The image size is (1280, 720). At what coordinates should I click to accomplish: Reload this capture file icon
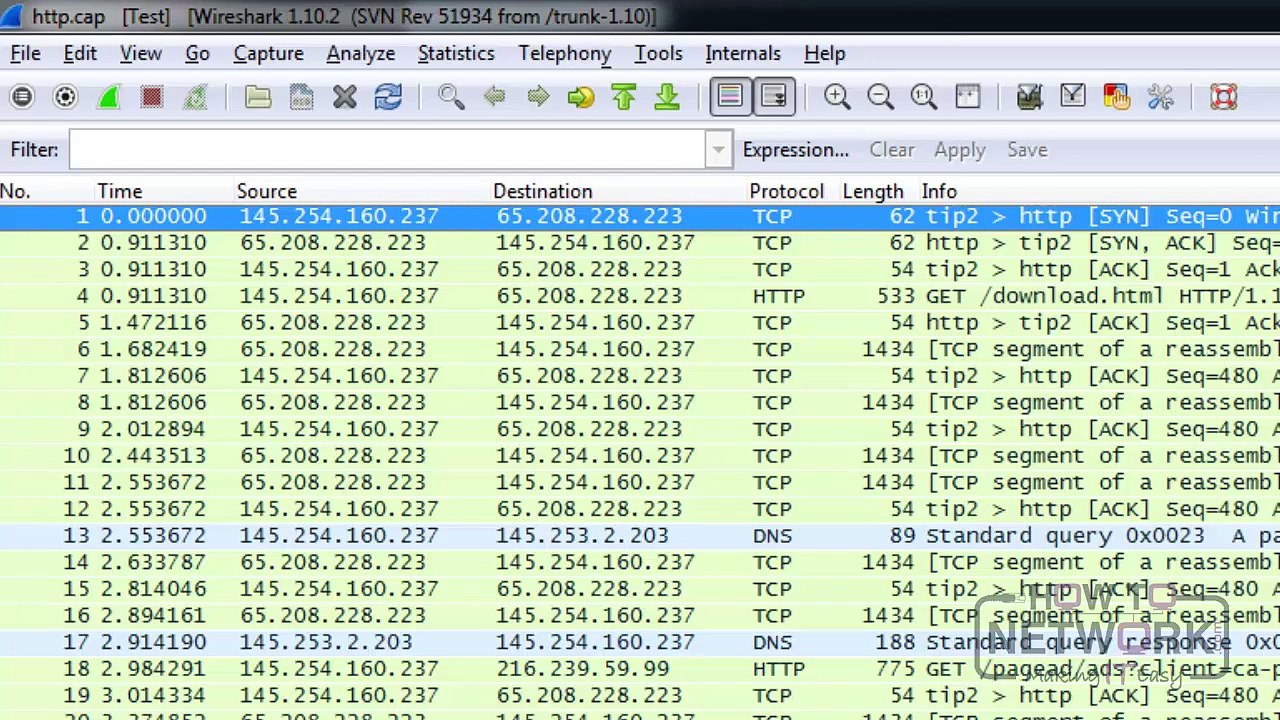click(x=388, y=97)
